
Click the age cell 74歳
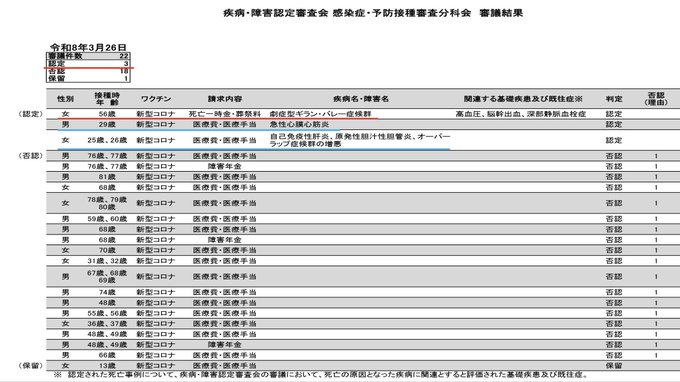(107, 292)
